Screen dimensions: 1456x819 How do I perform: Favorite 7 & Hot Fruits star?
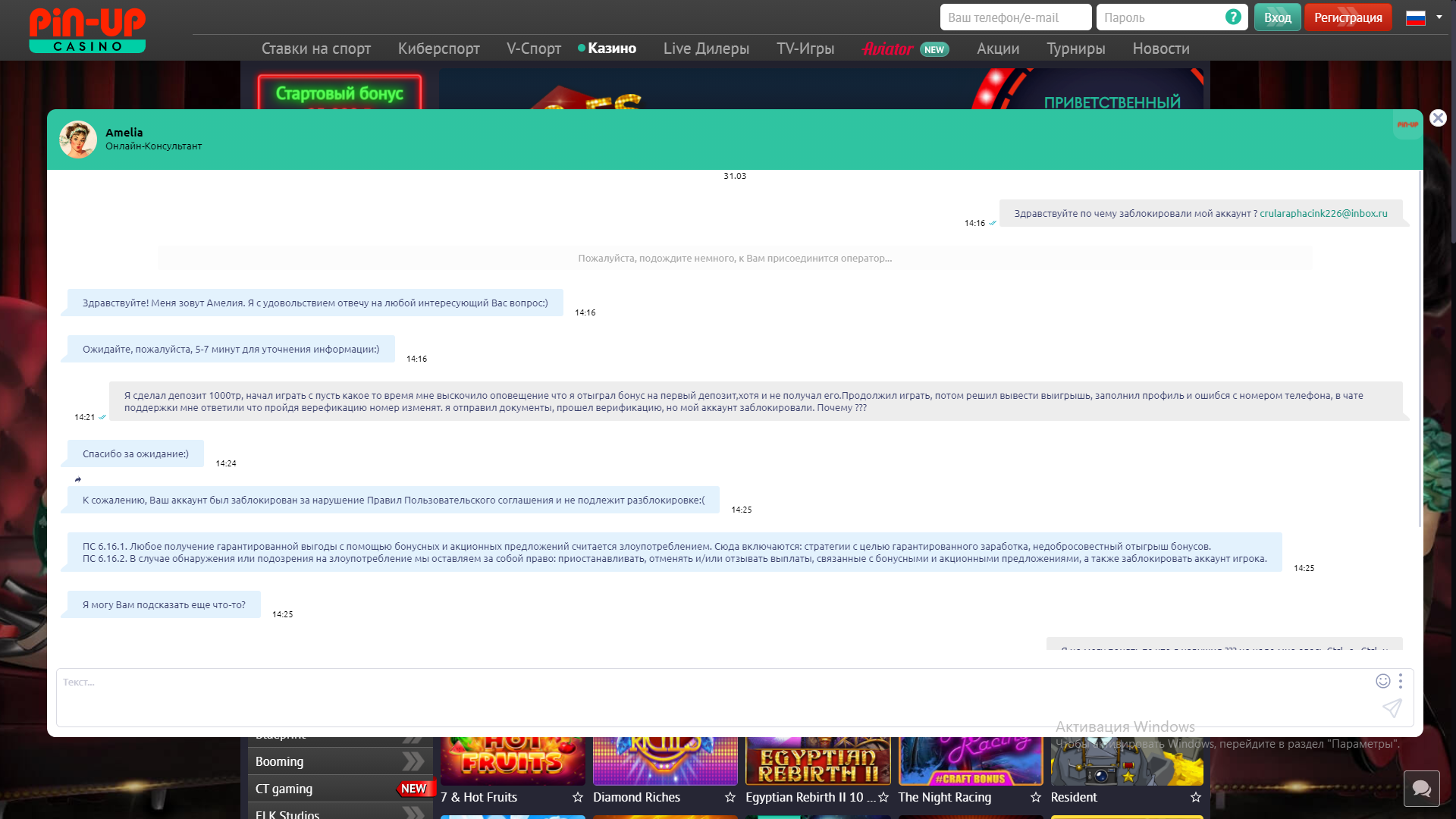[x=578, y=797]
